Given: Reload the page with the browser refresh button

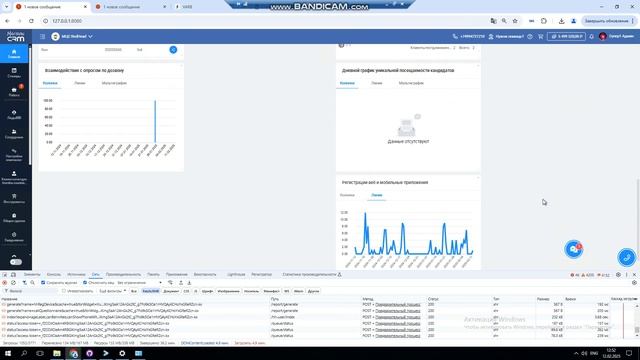Looking at the screenshot, I should coord(31,21).
